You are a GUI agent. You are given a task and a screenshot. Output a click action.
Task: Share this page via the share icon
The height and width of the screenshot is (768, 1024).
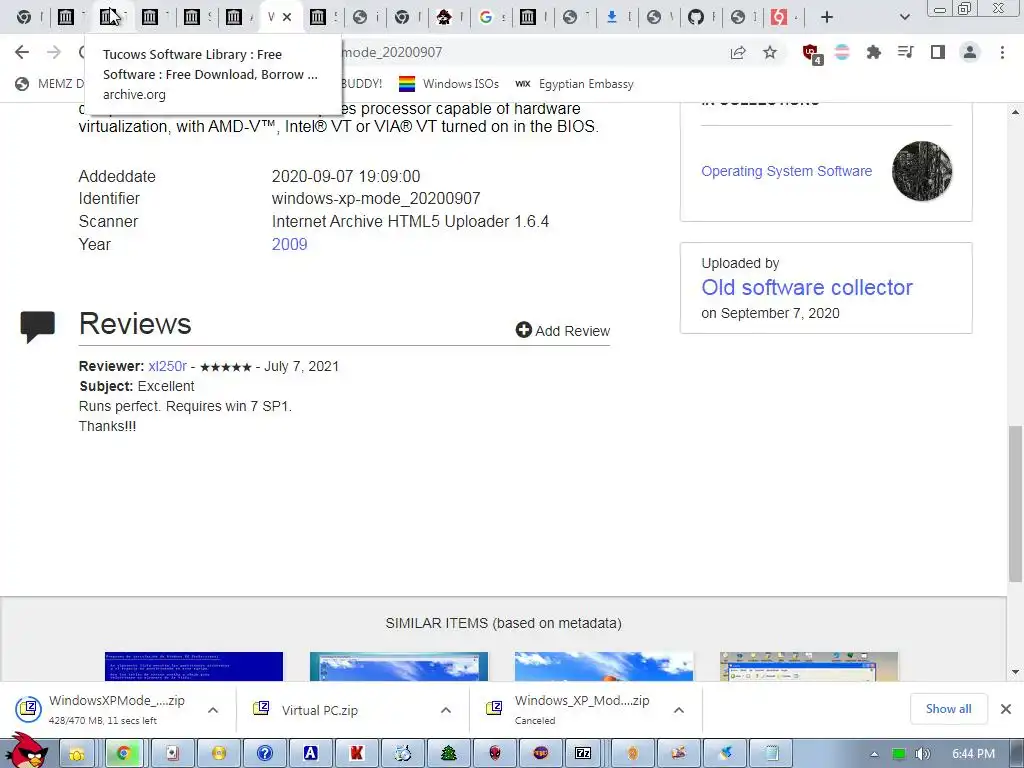point(738,52)
